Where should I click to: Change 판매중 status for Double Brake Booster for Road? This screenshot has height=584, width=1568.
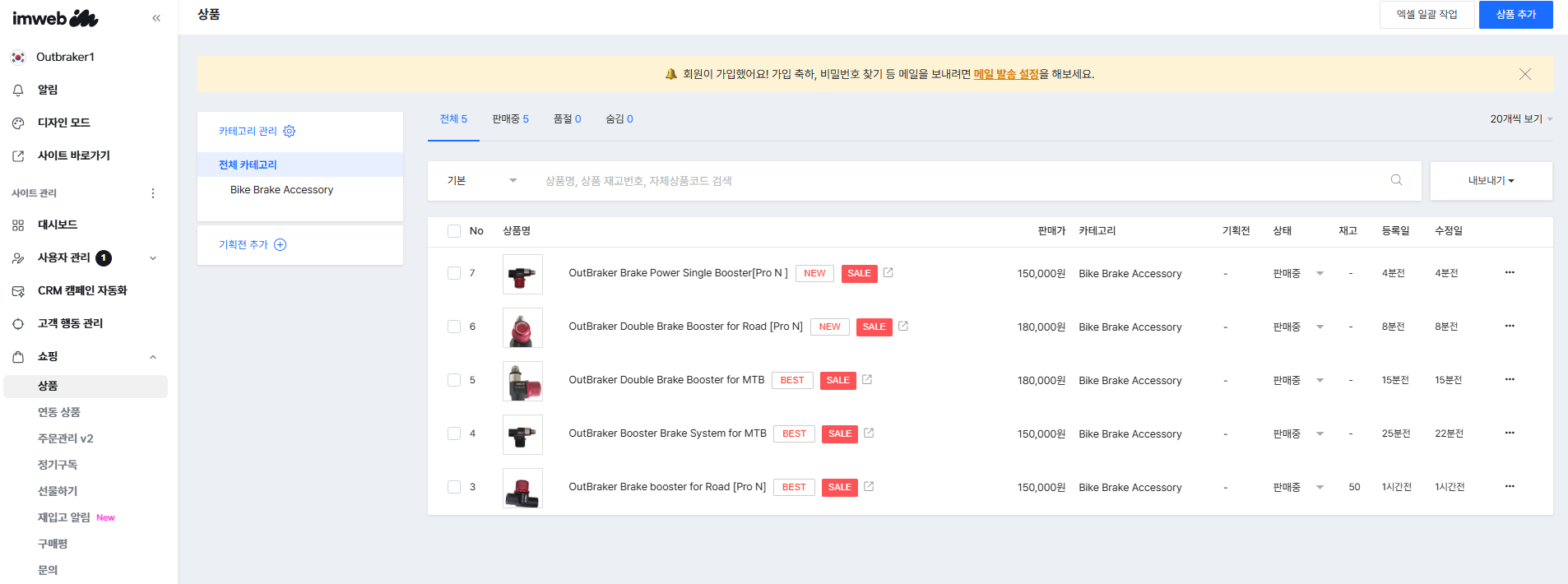pyautogui.click(x=1298, y=327)
